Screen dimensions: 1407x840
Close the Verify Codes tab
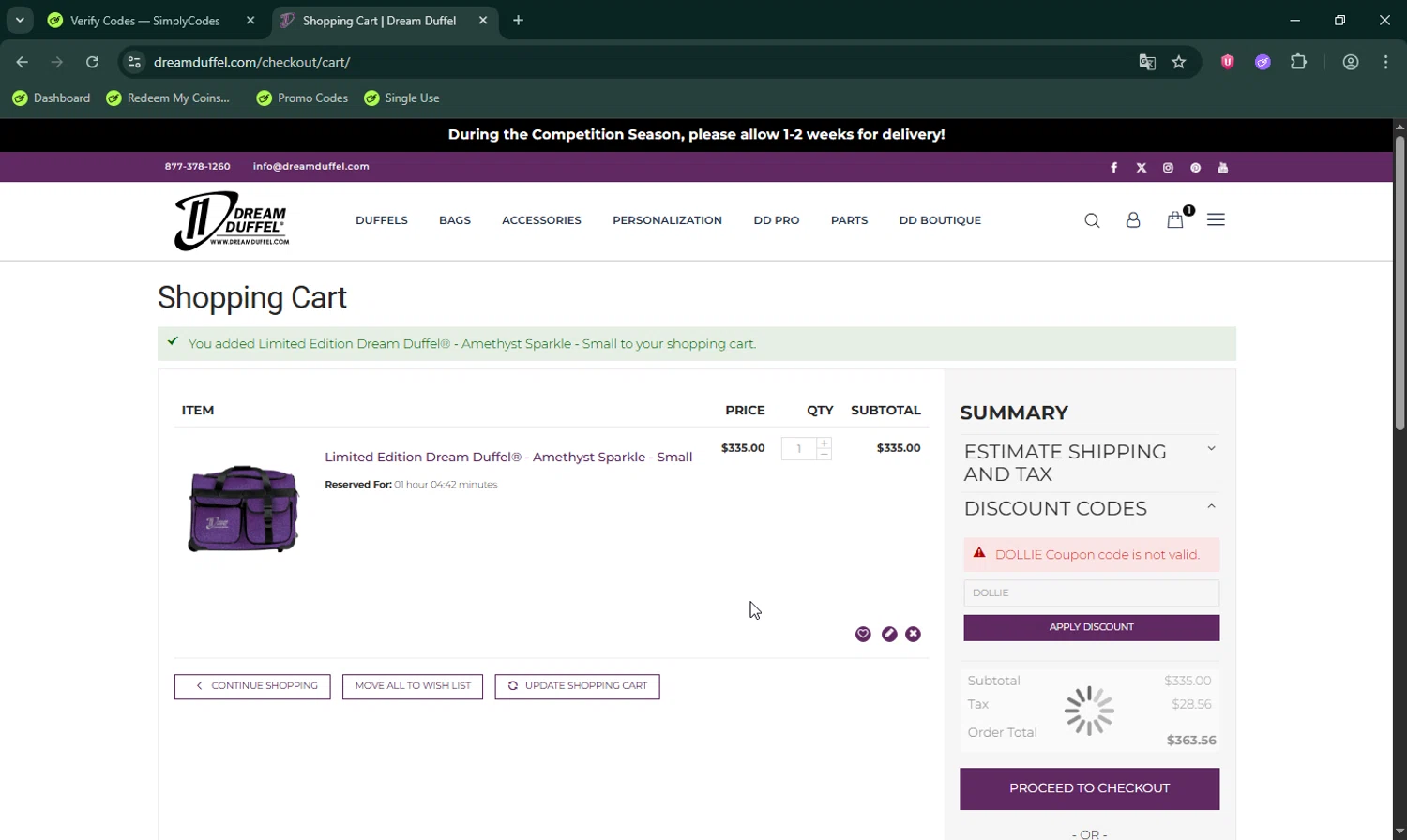tap(250, 21)
